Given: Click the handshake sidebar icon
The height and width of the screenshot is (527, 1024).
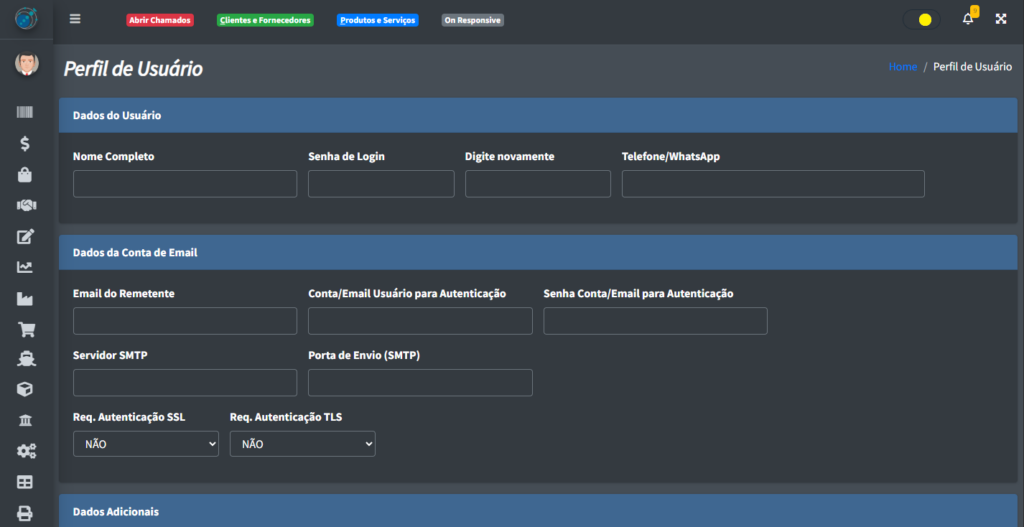Looking at the screenshot, I should click(25, 205).
